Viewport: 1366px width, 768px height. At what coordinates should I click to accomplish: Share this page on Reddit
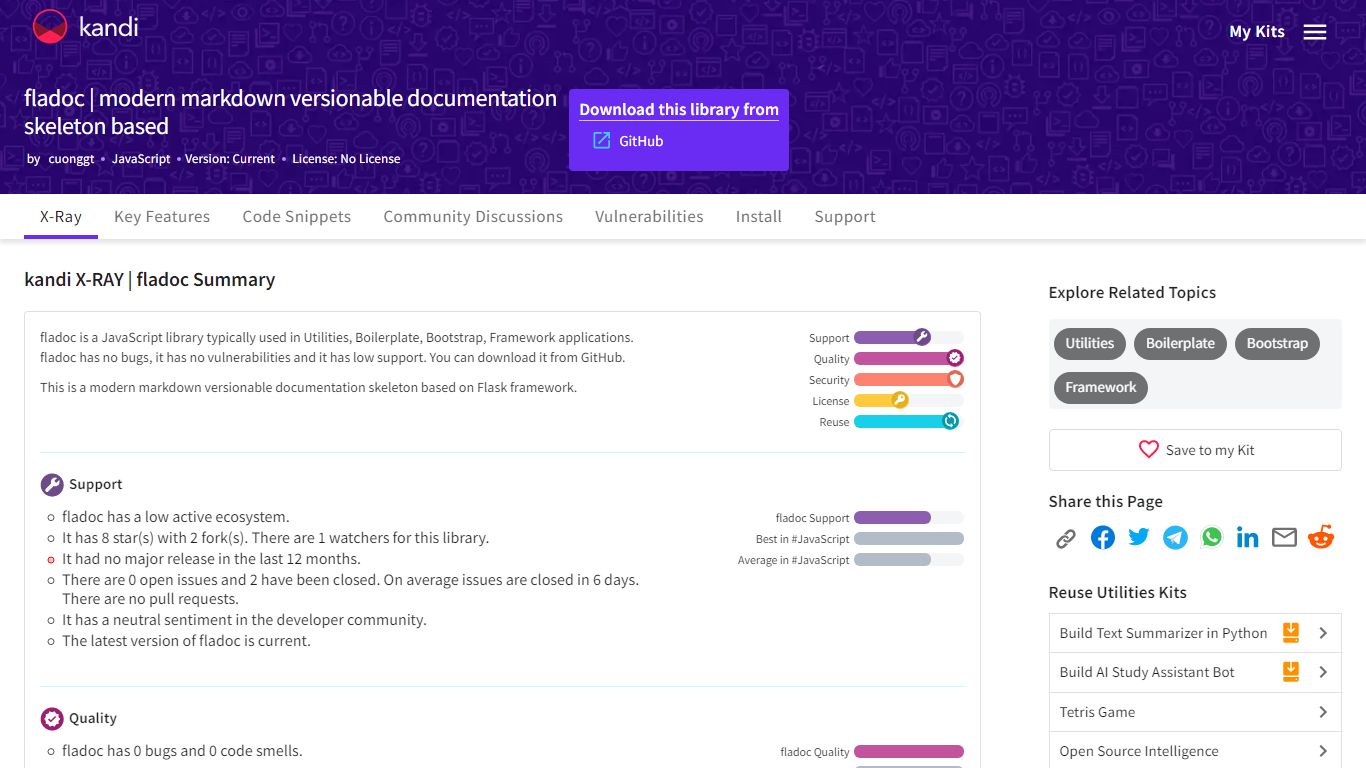click(1321, 537)
